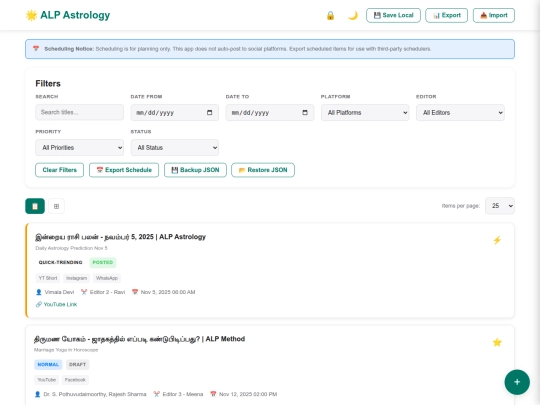The width and height of the screenshot is (540, 405).
Task: Click the Scheduling Notice calendar icon
Action: point(36,49)
